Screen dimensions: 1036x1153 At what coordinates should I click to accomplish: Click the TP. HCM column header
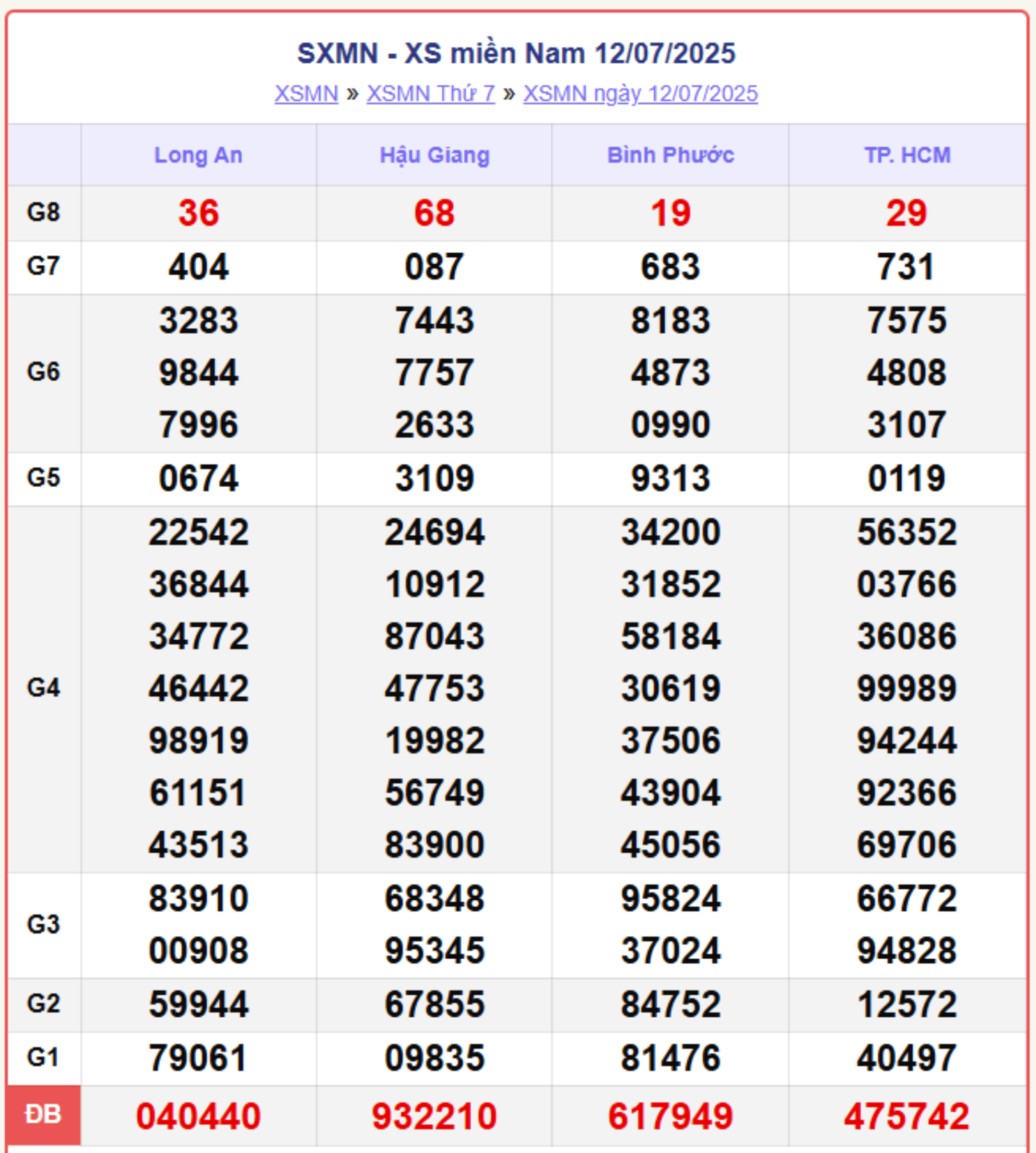[x=908, y=155]
